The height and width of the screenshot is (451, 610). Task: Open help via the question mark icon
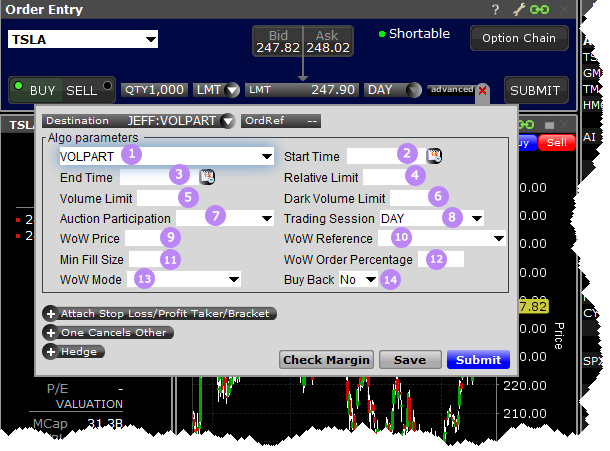click(495, 10)
